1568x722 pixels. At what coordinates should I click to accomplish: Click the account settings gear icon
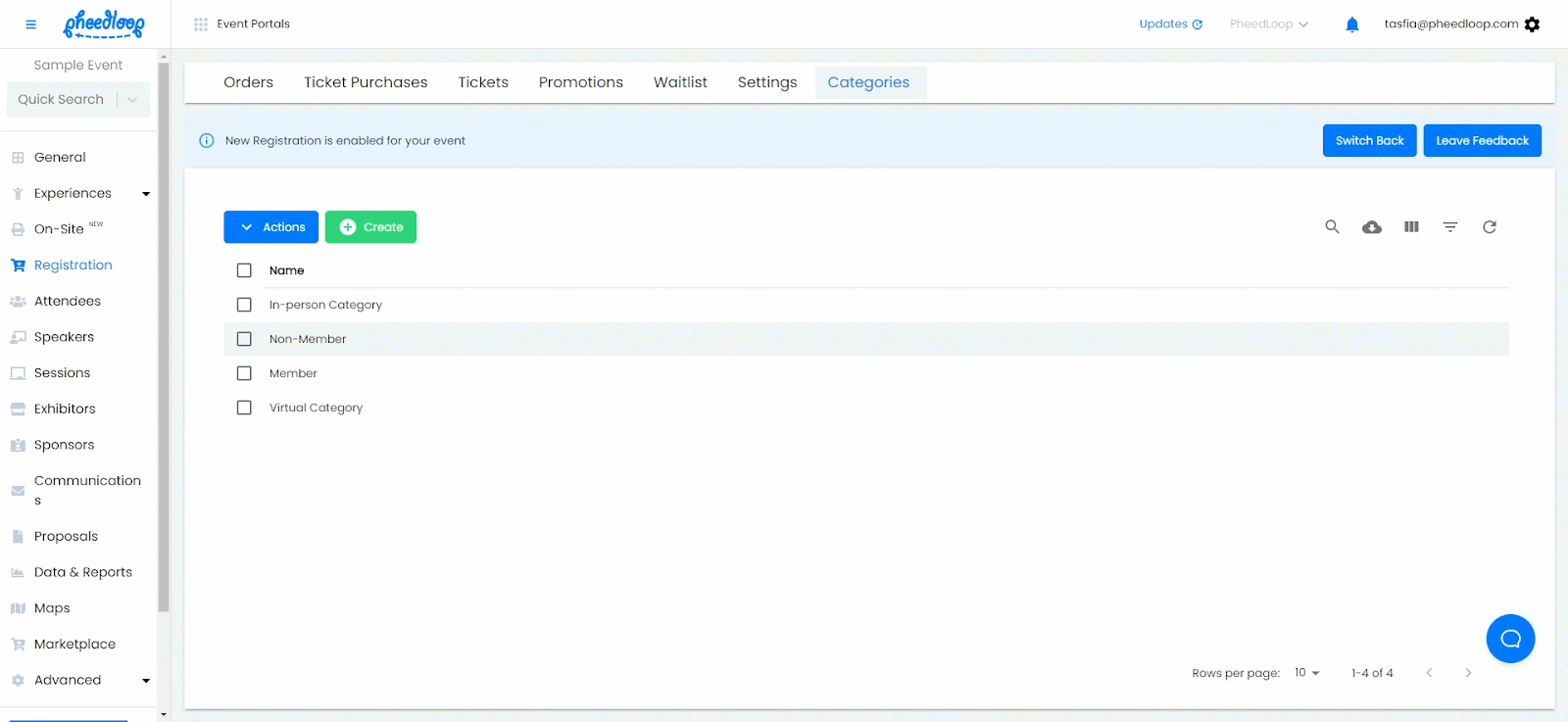[x=1533, y=24]
